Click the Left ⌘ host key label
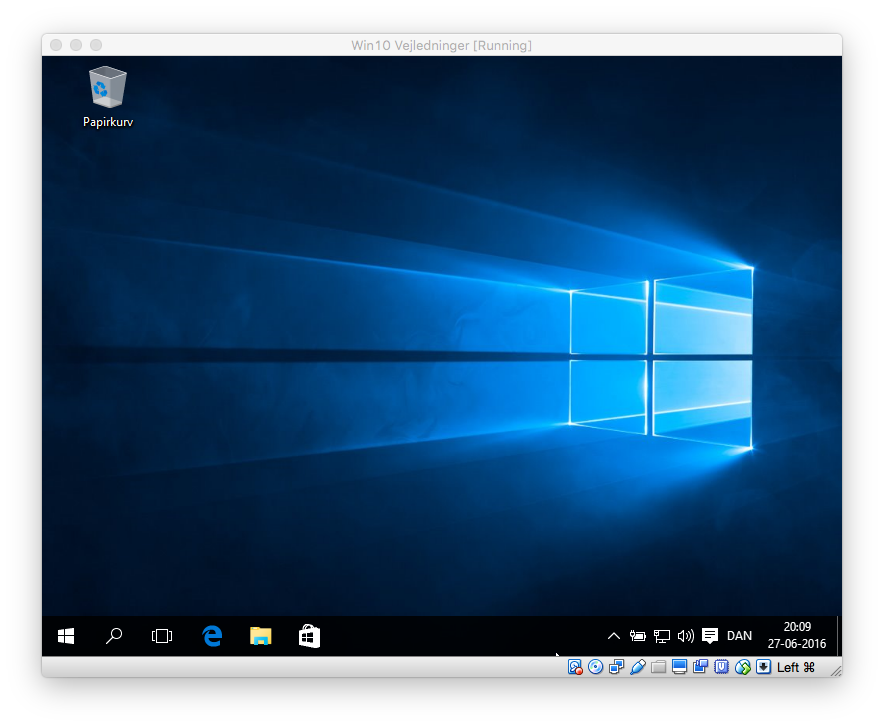This screenshot has height=727, width=884. pos(795,667)
